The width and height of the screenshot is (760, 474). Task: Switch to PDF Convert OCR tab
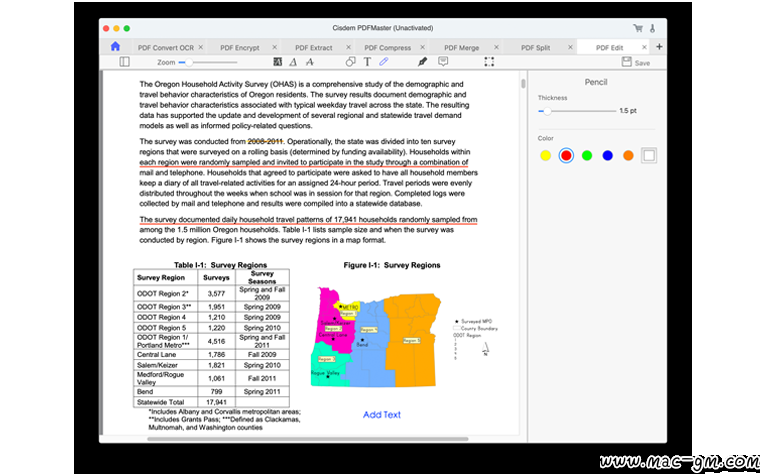[166, 47]
